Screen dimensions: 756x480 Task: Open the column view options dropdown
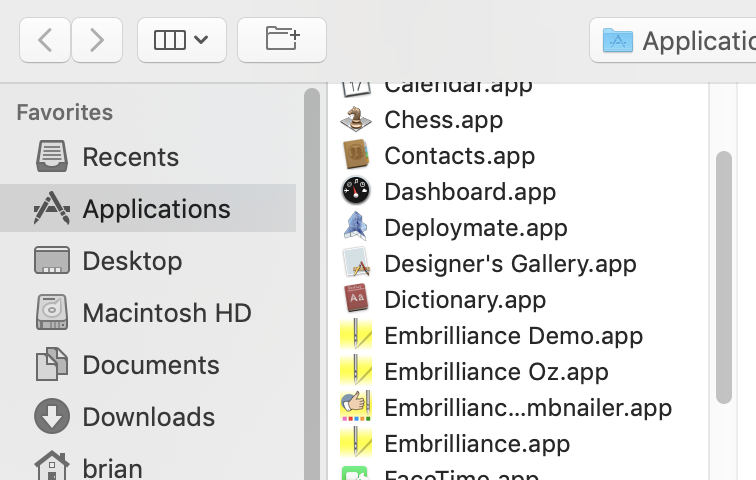point(181,40)
